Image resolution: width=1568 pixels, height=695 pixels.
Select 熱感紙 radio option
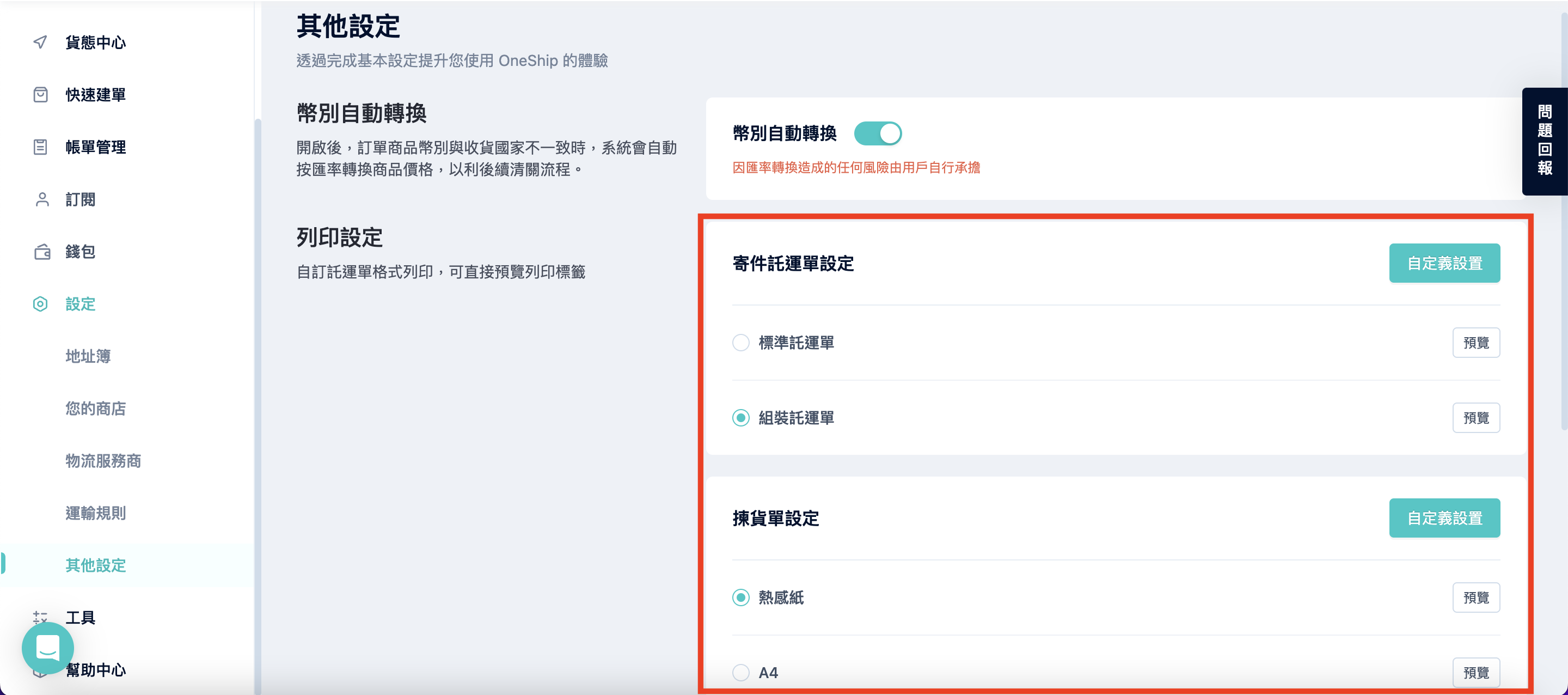click(x=741, y=598)
